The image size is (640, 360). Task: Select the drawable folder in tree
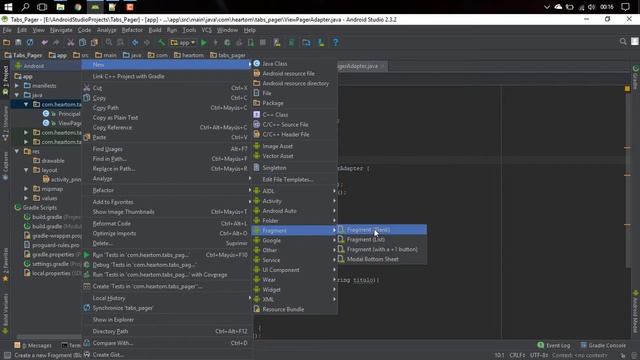pyautogui.click(x=49, y=161)
